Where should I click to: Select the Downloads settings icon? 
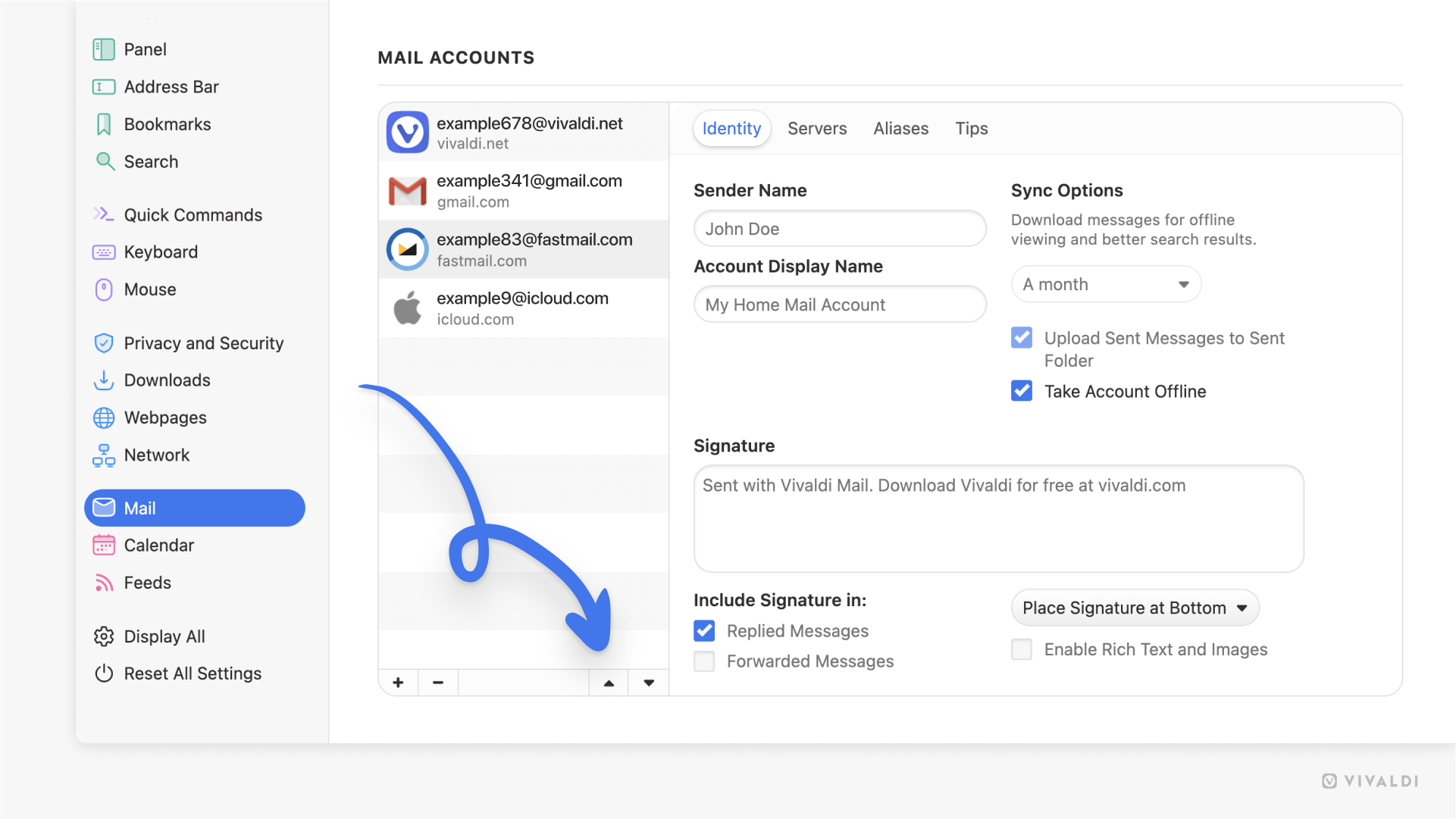click(102, 380)
